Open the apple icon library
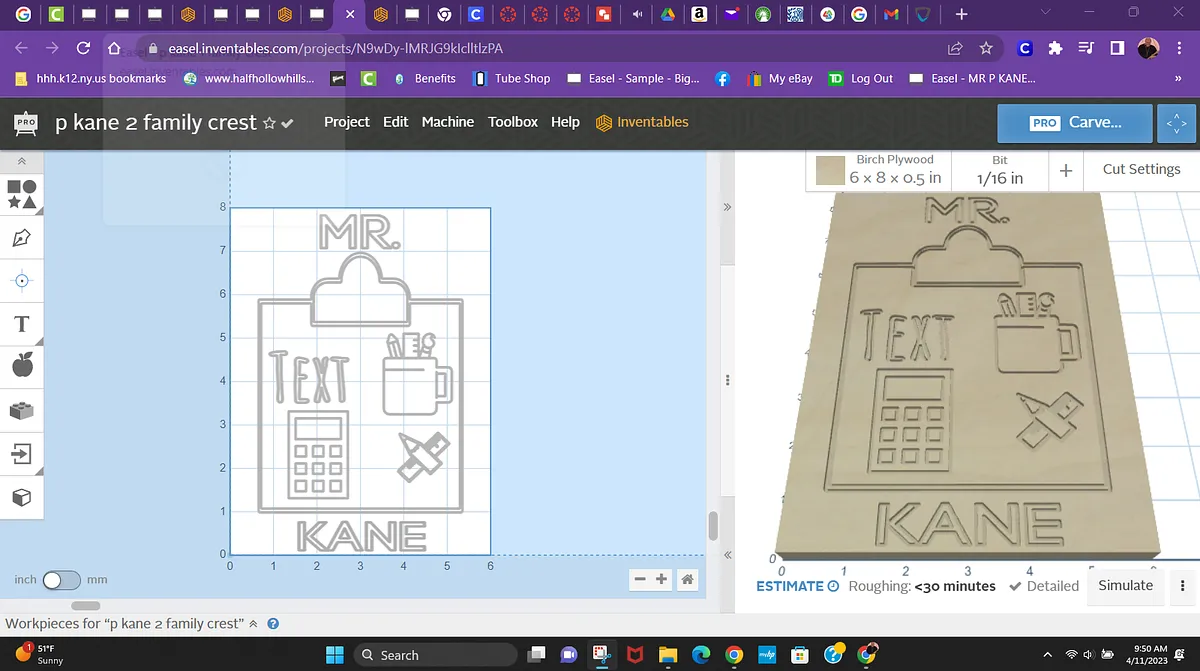 click(x=22, y=367)
